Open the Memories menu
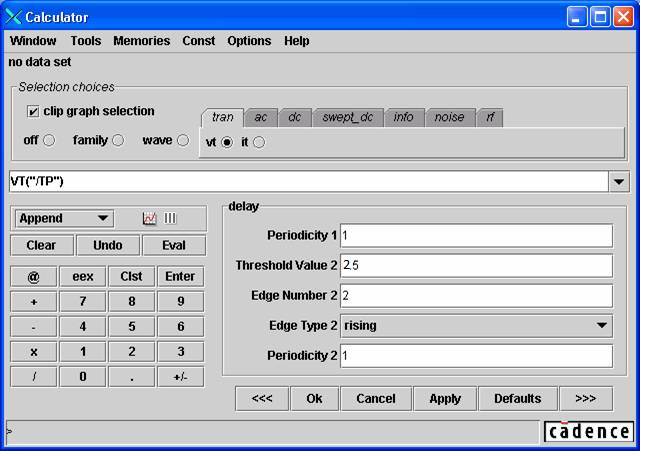The width and height of the screenshot is (646, 456). (x=141, y=41)
